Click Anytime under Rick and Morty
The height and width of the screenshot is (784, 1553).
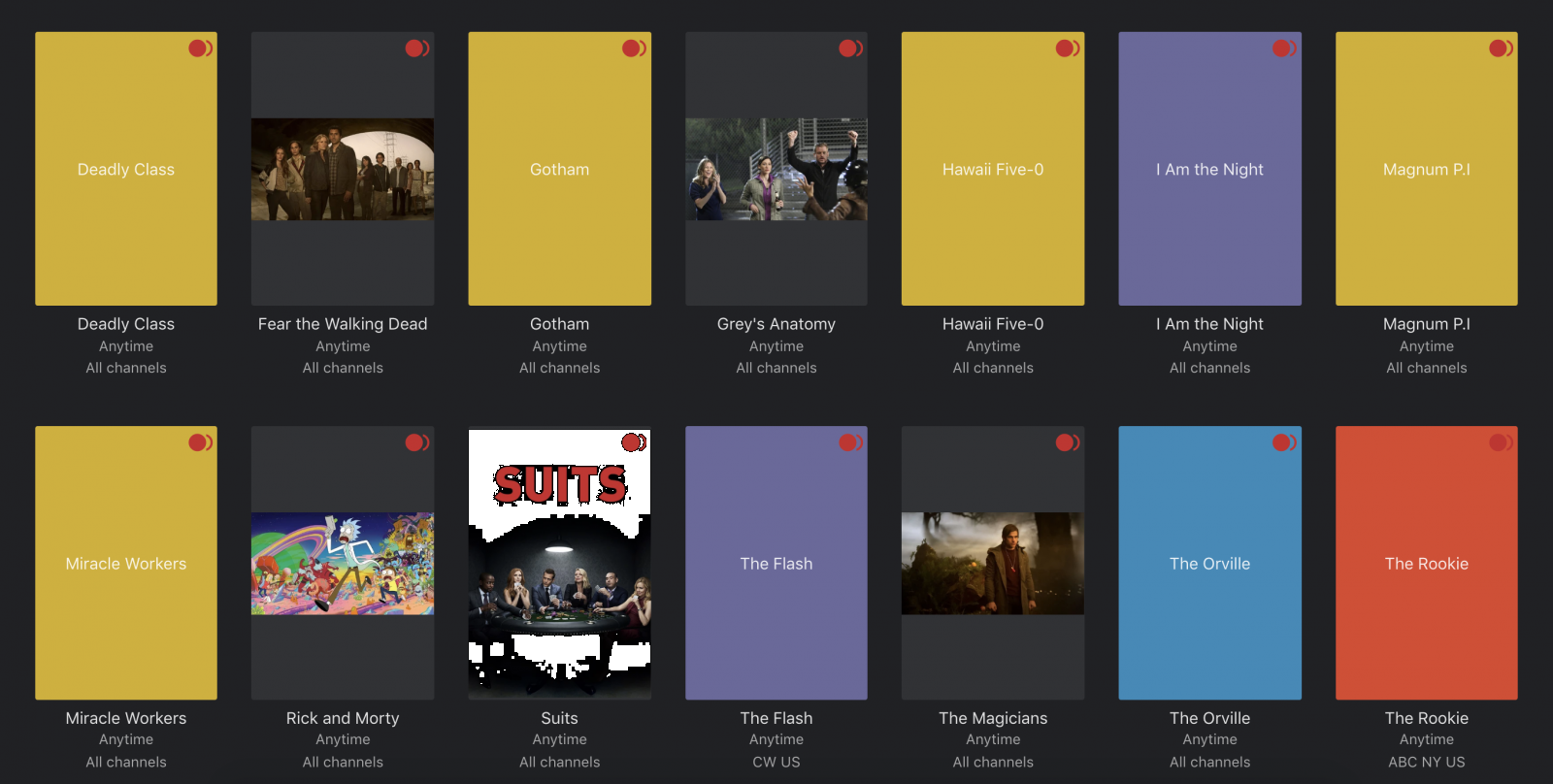pyautogui.click(x=343, y=739)
